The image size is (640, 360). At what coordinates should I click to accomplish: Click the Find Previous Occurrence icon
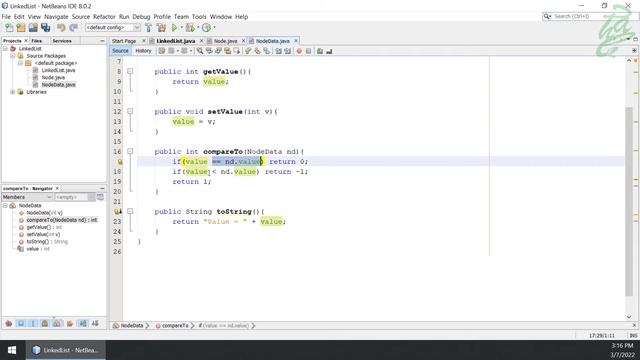(x=209, y=51)
